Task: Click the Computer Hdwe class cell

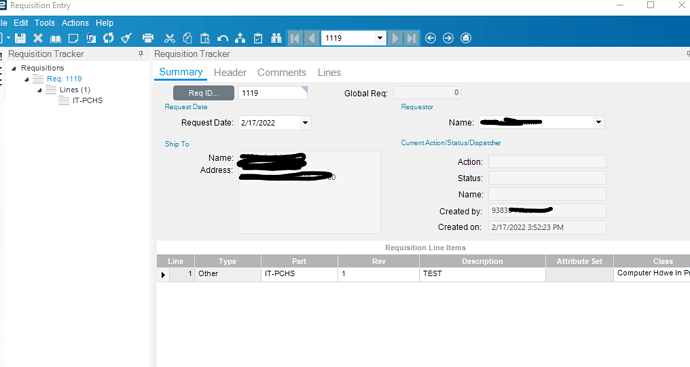Action: pos(652,274)
